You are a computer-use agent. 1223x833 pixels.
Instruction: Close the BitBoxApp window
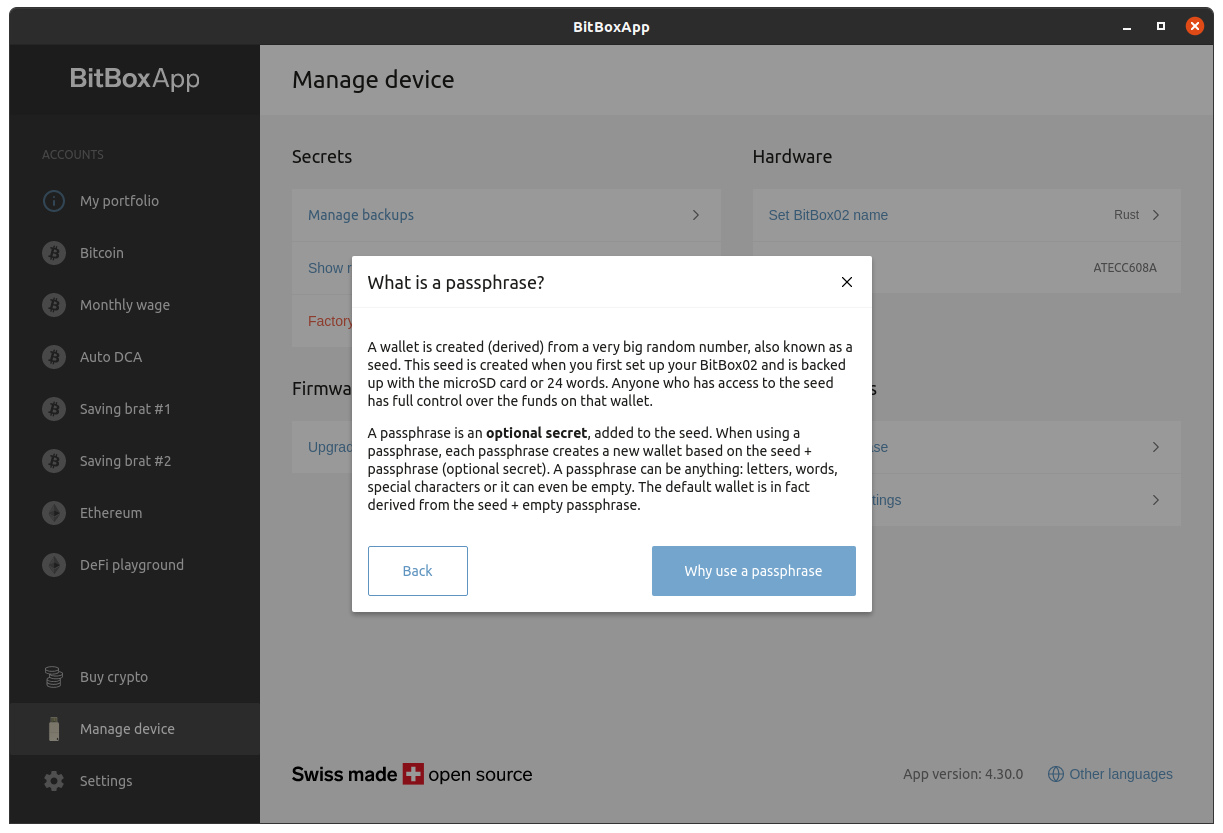coord(1195,27)
